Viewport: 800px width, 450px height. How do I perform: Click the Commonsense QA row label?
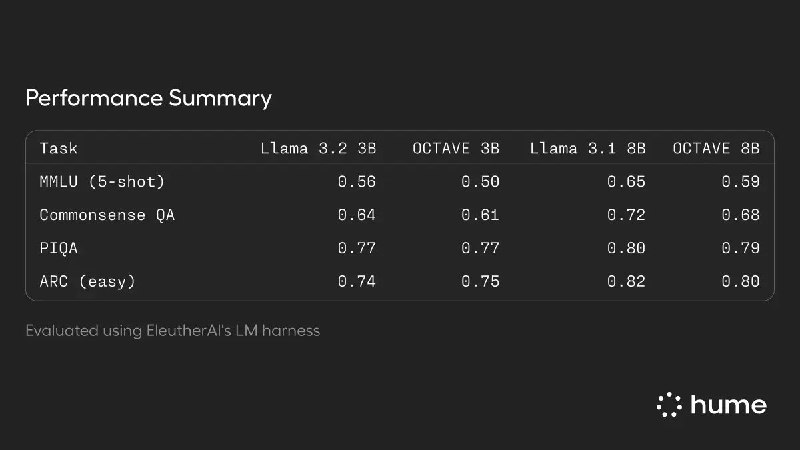[107, 215]
